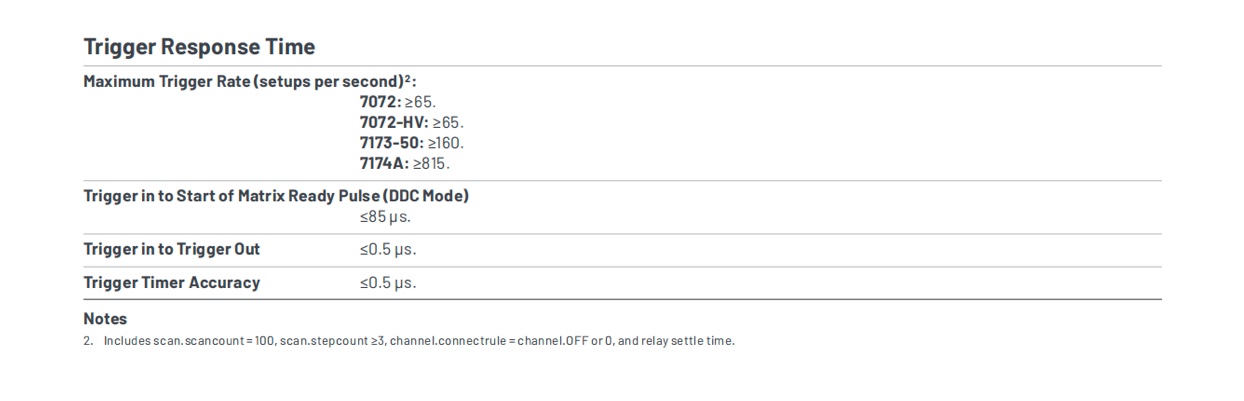Select the "7174A:" model label
This screenshot has height=401, width=1244.
point(384,163)
